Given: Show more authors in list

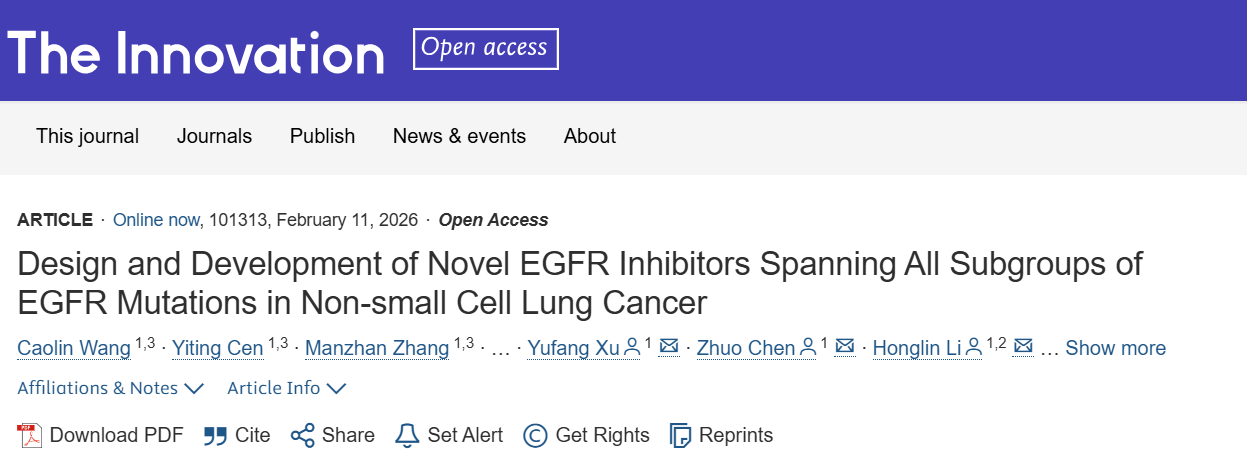Looking at the screenshot, I should pos(1115,348).
